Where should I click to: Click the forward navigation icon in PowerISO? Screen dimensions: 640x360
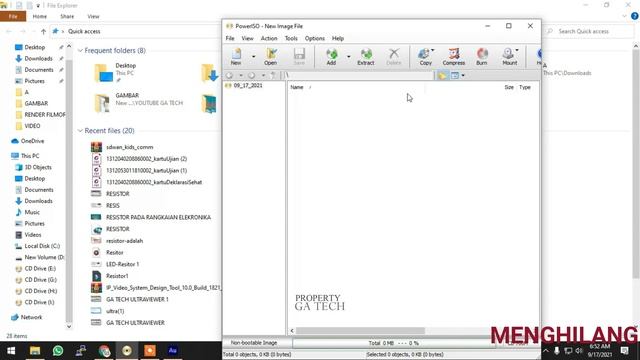(x=252, y=76)
